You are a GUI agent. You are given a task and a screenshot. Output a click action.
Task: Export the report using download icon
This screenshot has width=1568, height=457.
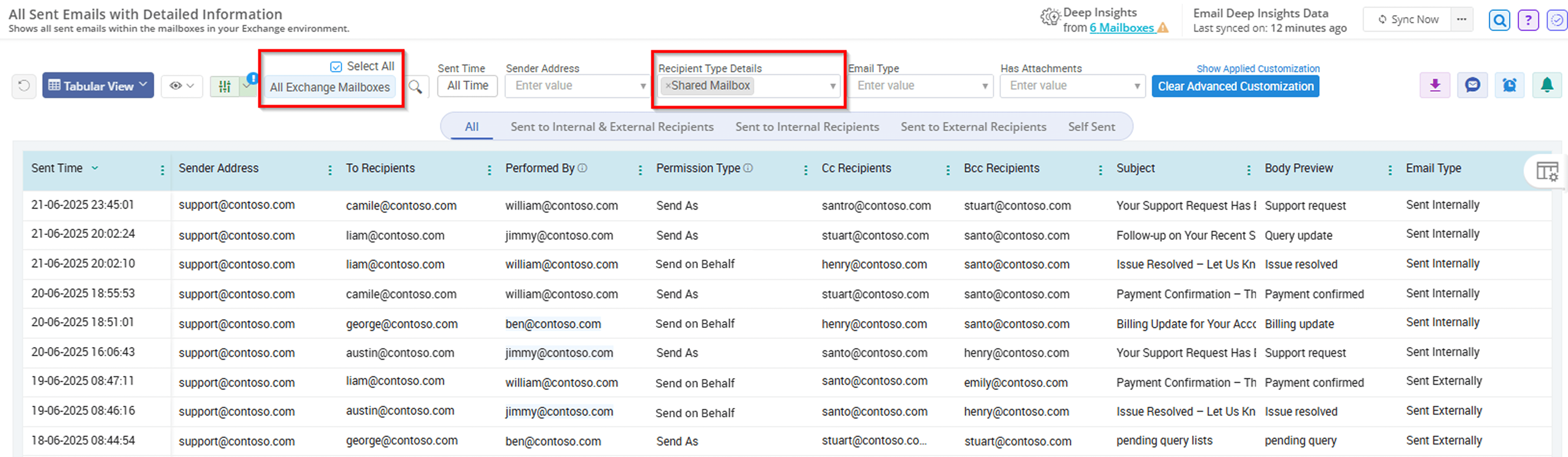tap(1435, 85)
